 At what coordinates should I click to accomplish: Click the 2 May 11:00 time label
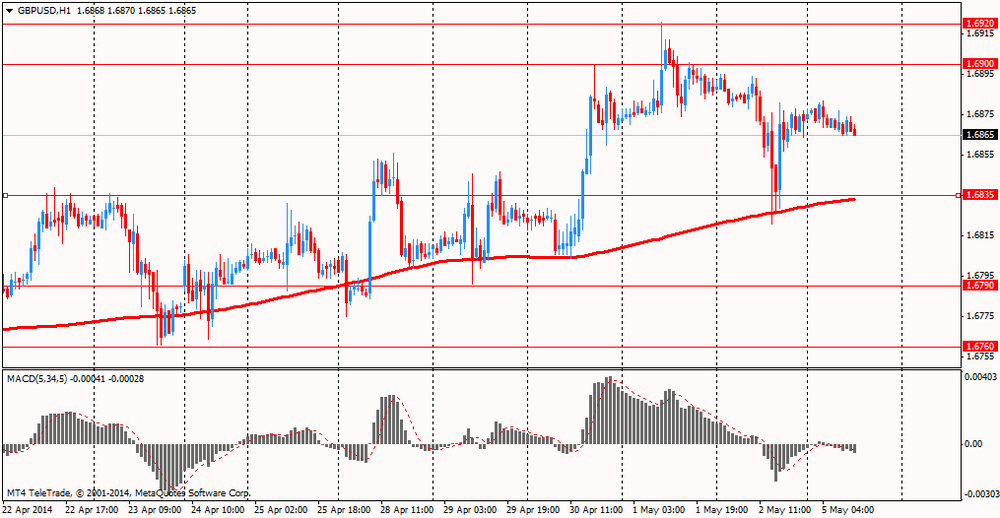point(783,509)
